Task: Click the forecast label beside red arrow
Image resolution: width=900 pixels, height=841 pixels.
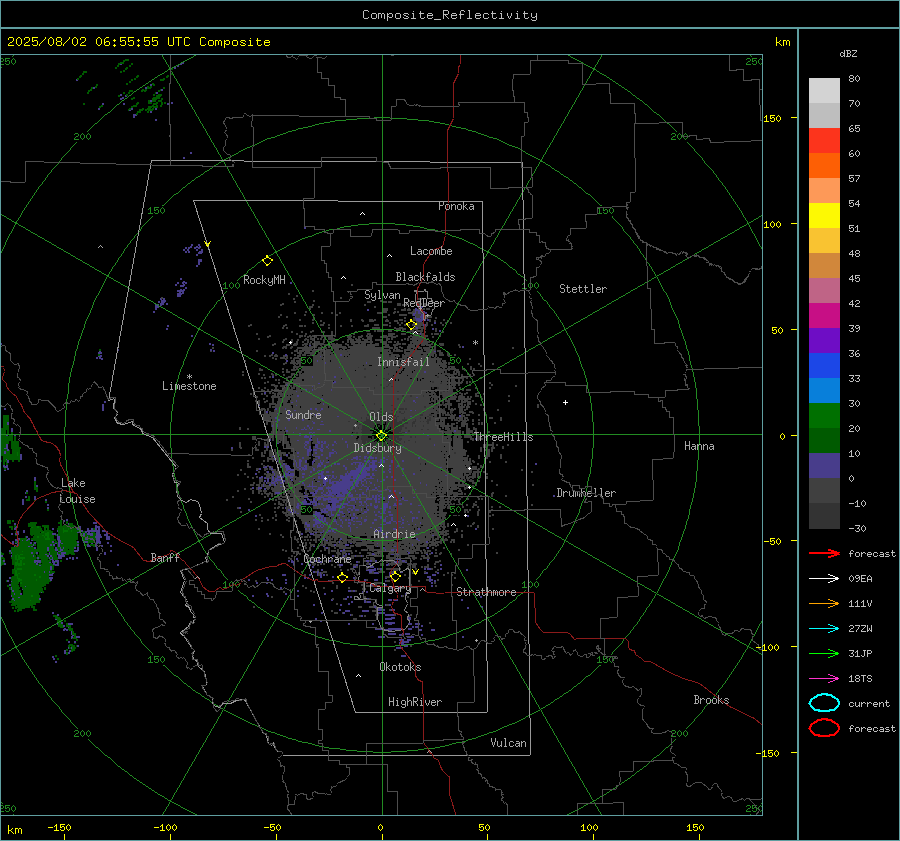Action: click(872, 553)
